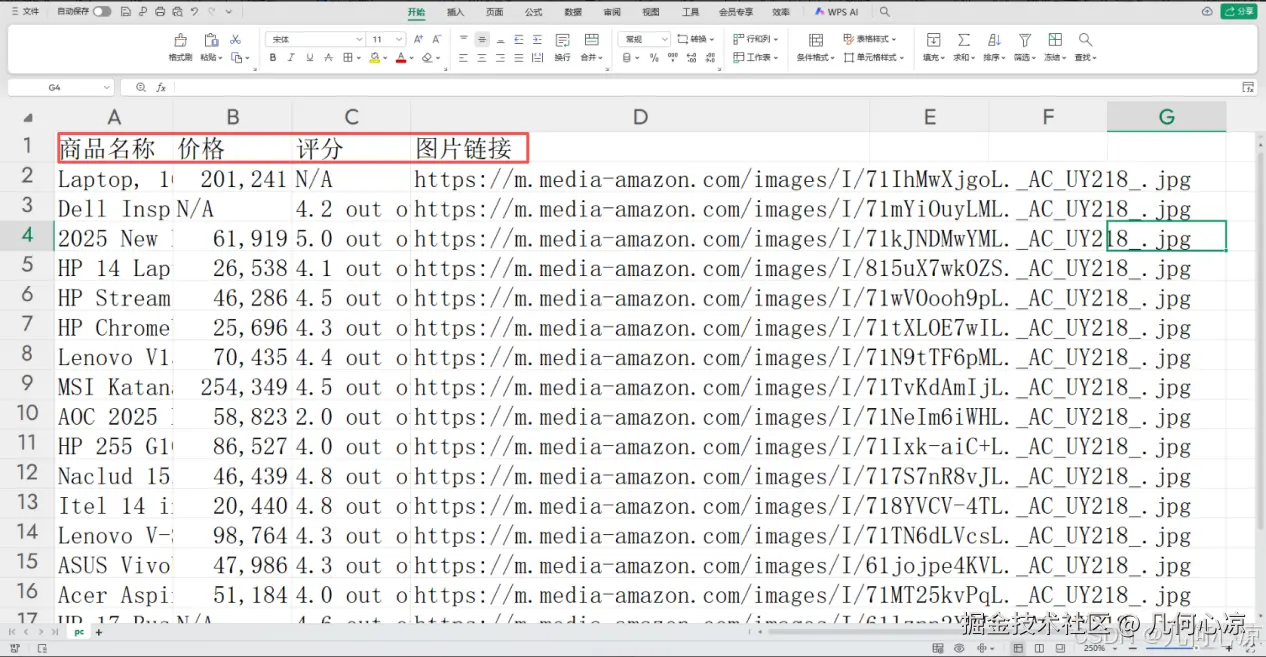Click the formula bar input field
The image size is (1266, 657).
705,87
